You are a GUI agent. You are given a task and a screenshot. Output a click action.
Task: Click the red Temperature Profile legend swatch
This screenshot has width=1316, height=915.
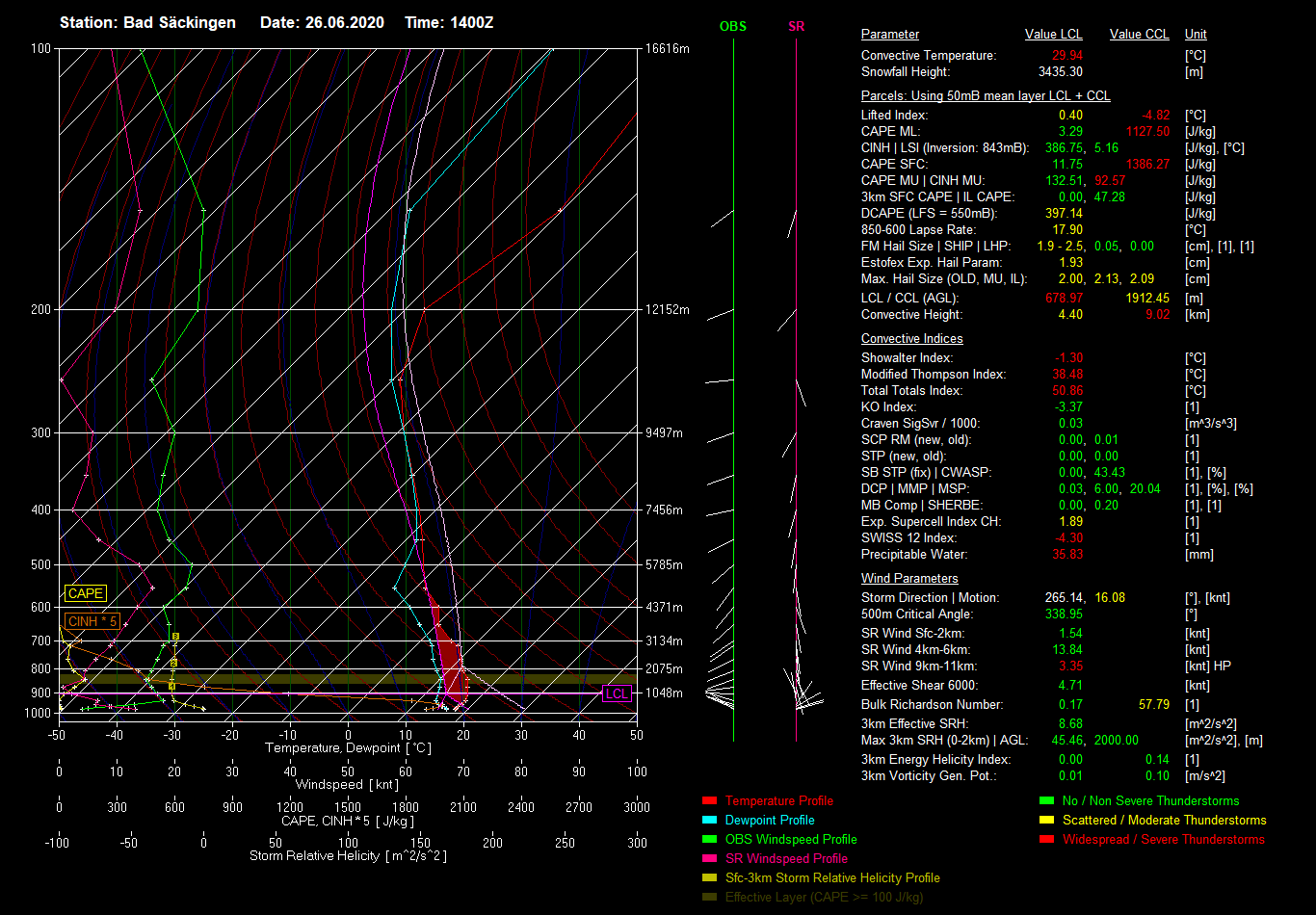[x=709, y=801]
